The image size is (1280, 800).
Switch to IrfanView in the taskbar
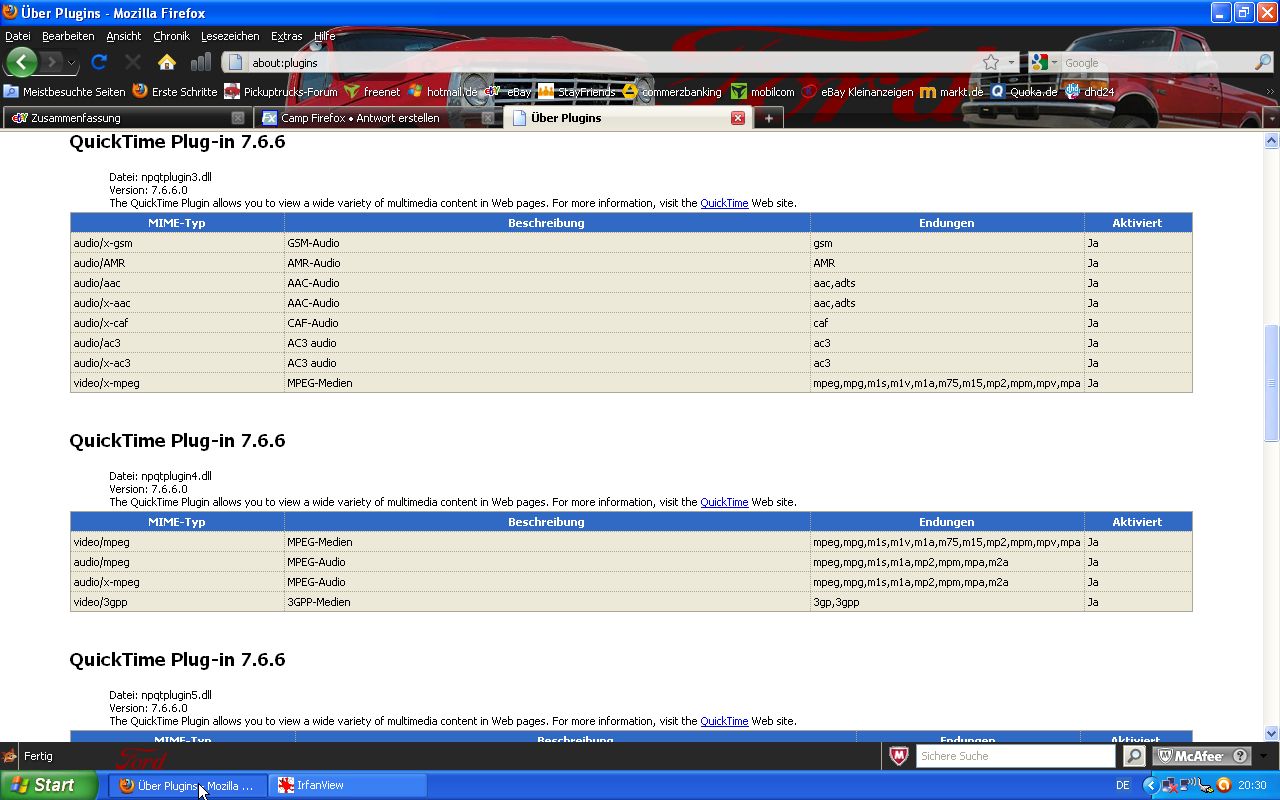pyautogui.click(x=348, y=785)
